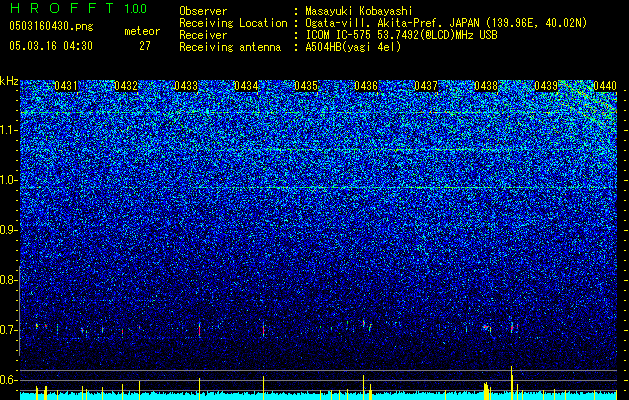Click the 0432 time marker
The width and height of the screenshot is (629, 400).
126,86
